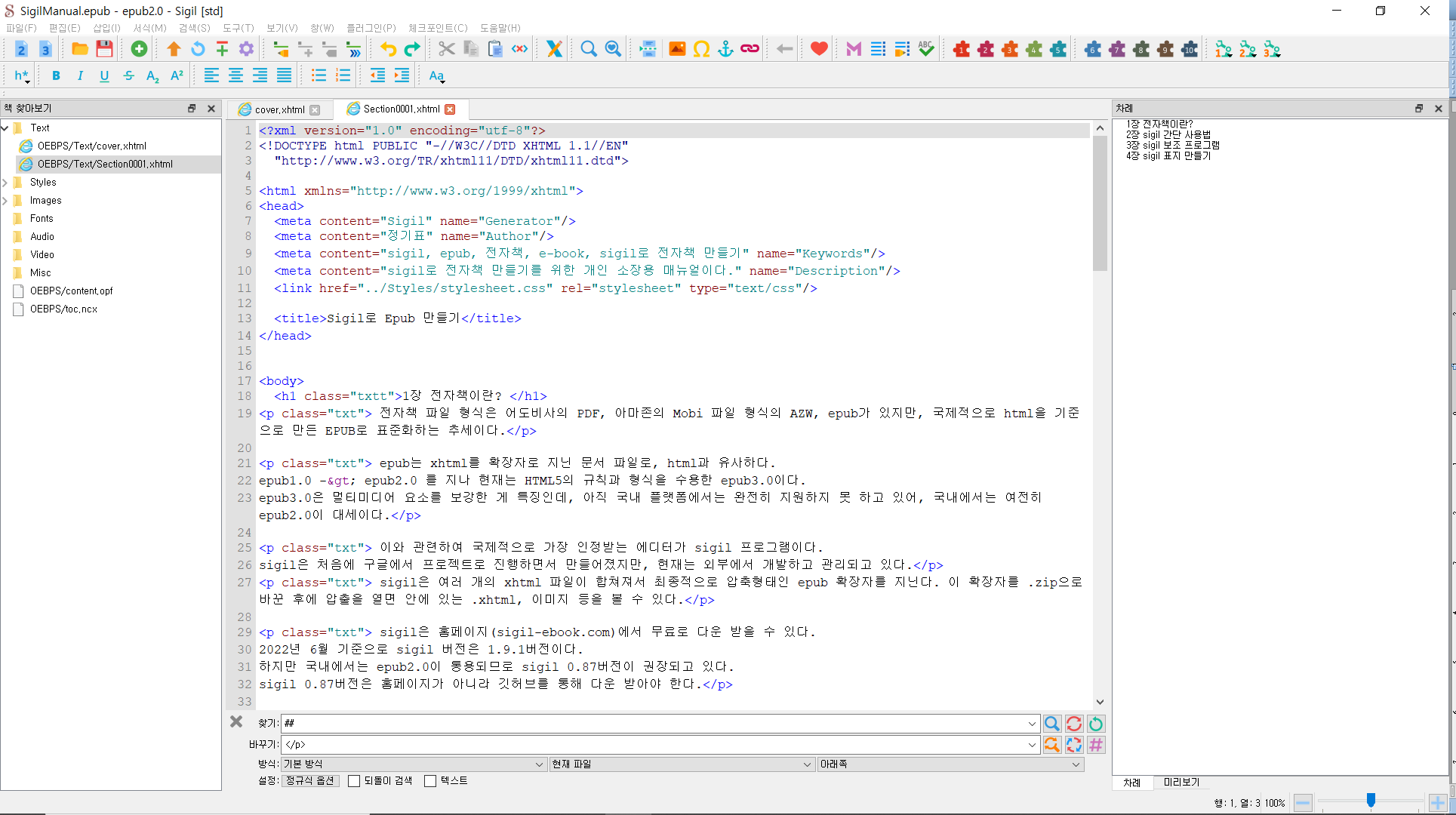Image resolution: width=1456 pixels, height=815 pixels.
Task: Click the blue crossed X icon in the toolbar
Action: 554,50
